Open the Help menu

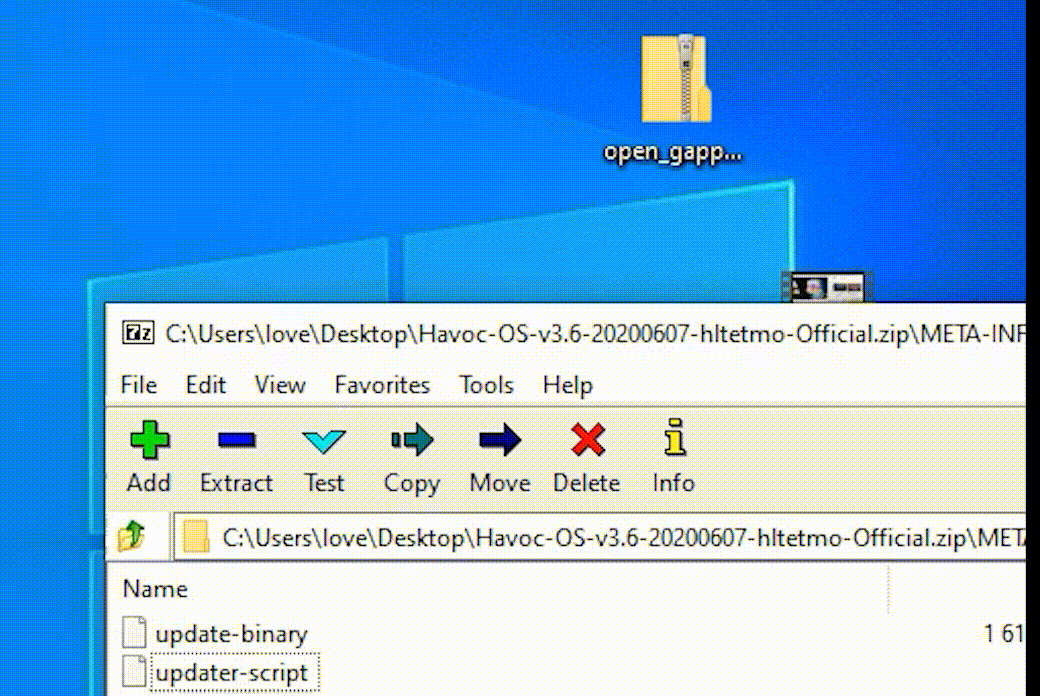point(567,385)
